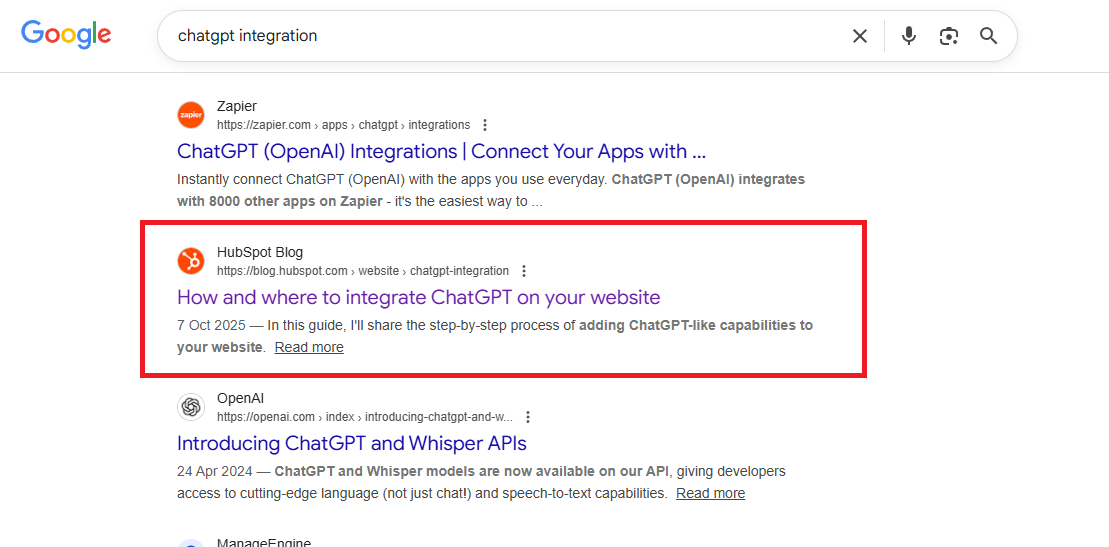Viewport: 1109px width, 547px height.
Task: Open 'How and where to integrate ChatGPT' link
Action: (418, 297)
